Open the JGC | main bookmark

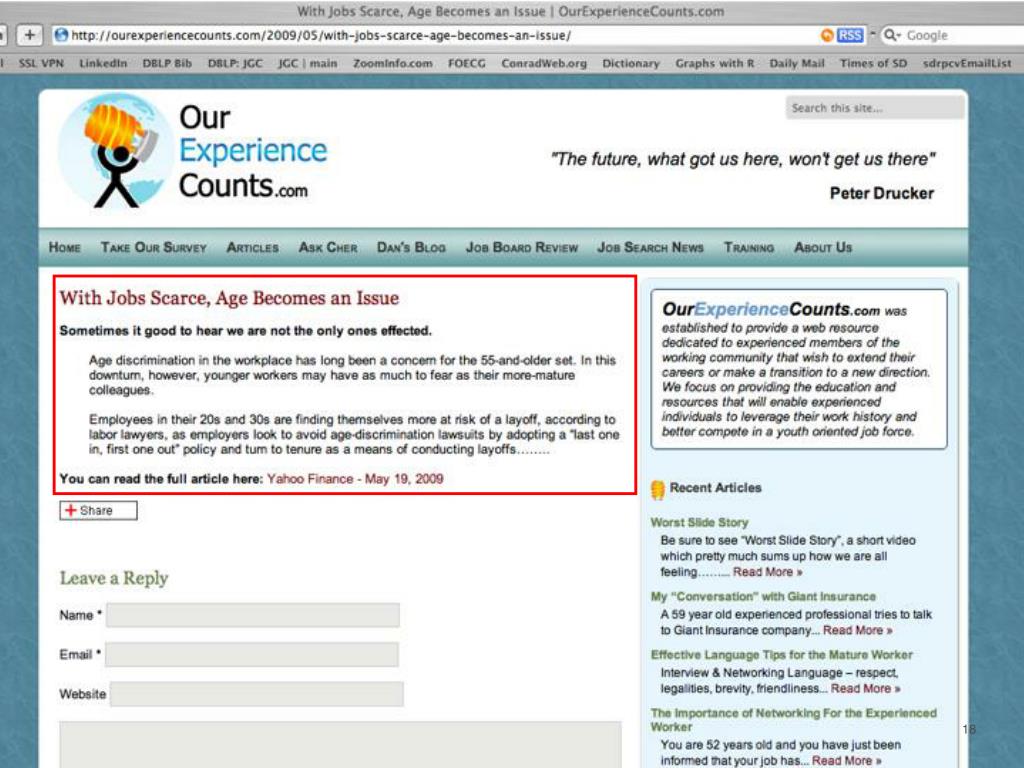click(x=308, y=63)
